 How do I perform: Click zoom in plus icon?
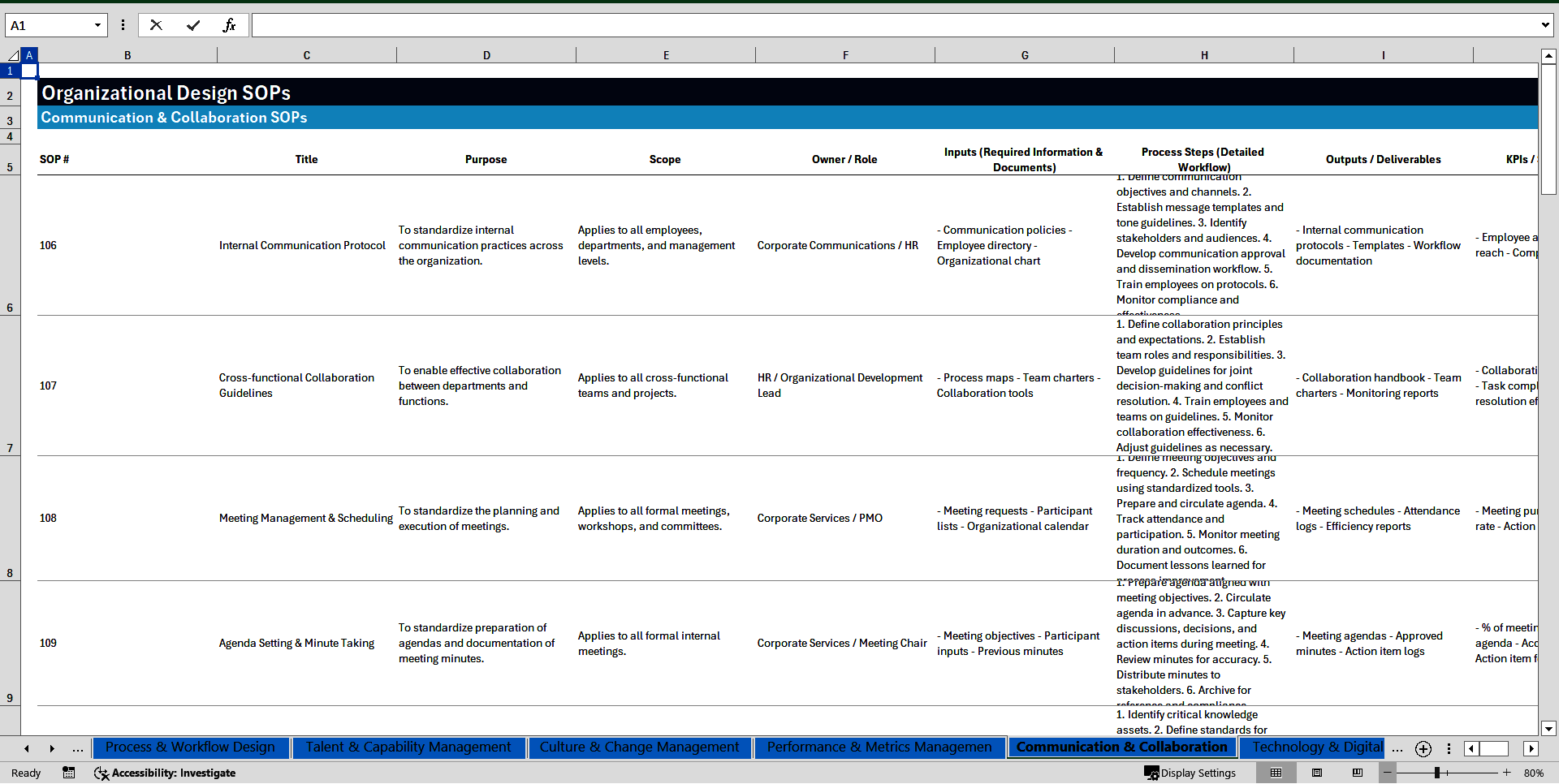pyautogui.click(x=1507, y=773)
